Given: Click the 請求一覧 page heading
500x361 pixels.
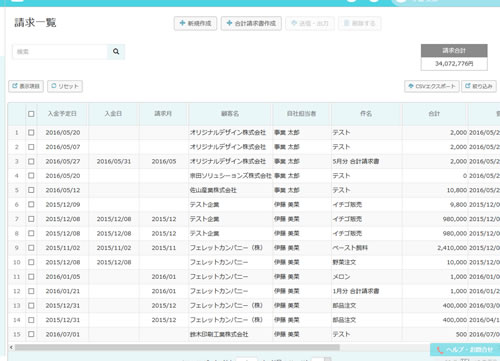Looking at the screenshot, I should click(x=35, y=23).
